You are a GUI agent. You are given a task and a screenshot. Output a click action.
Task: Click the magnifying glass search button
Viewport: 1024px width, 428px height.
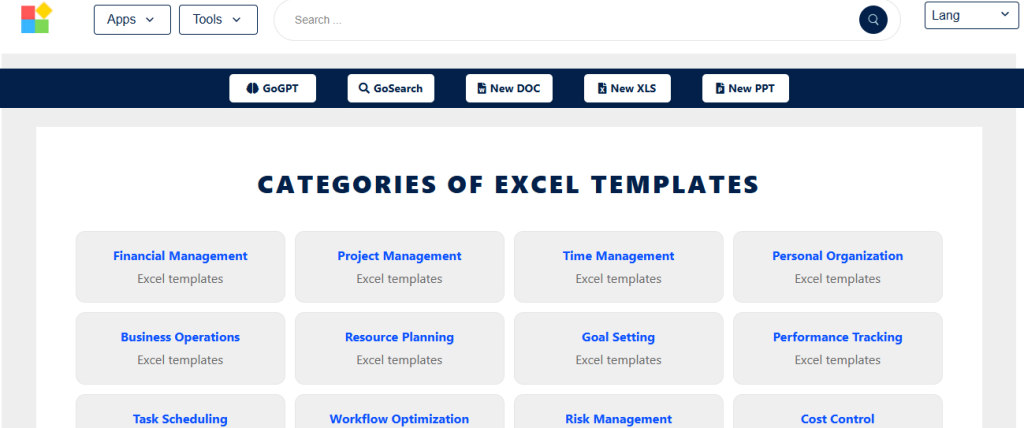(873, 20)
